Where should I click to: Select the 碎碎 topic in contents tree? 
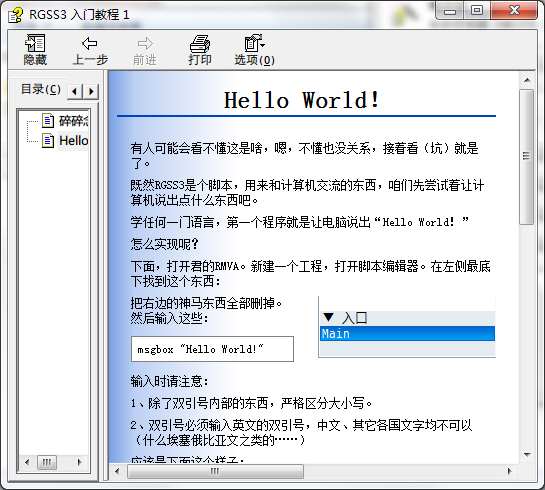tap(73, 121)
